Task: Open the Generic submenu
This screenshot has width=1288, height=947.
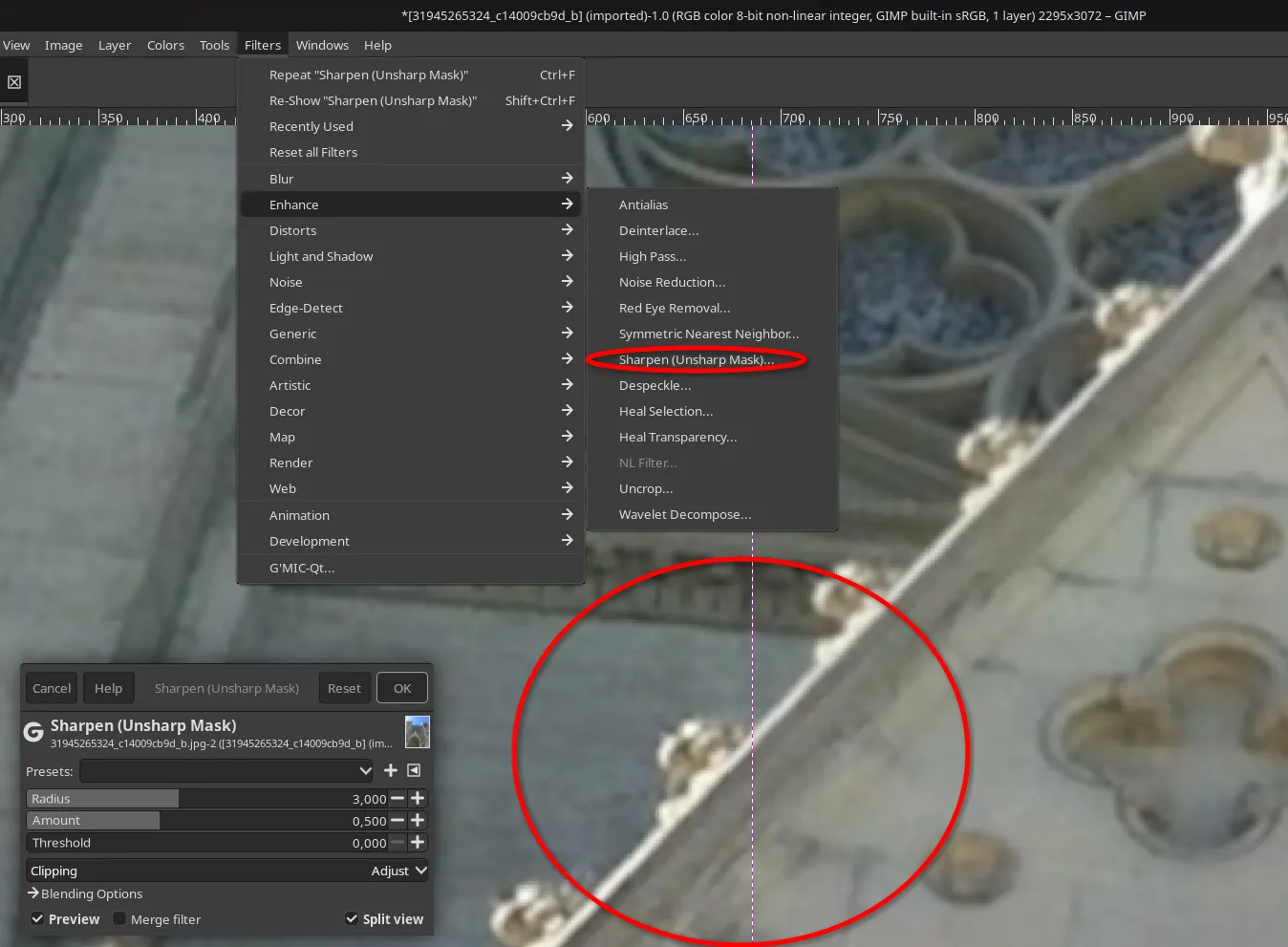Action: [x=411, y=334]
